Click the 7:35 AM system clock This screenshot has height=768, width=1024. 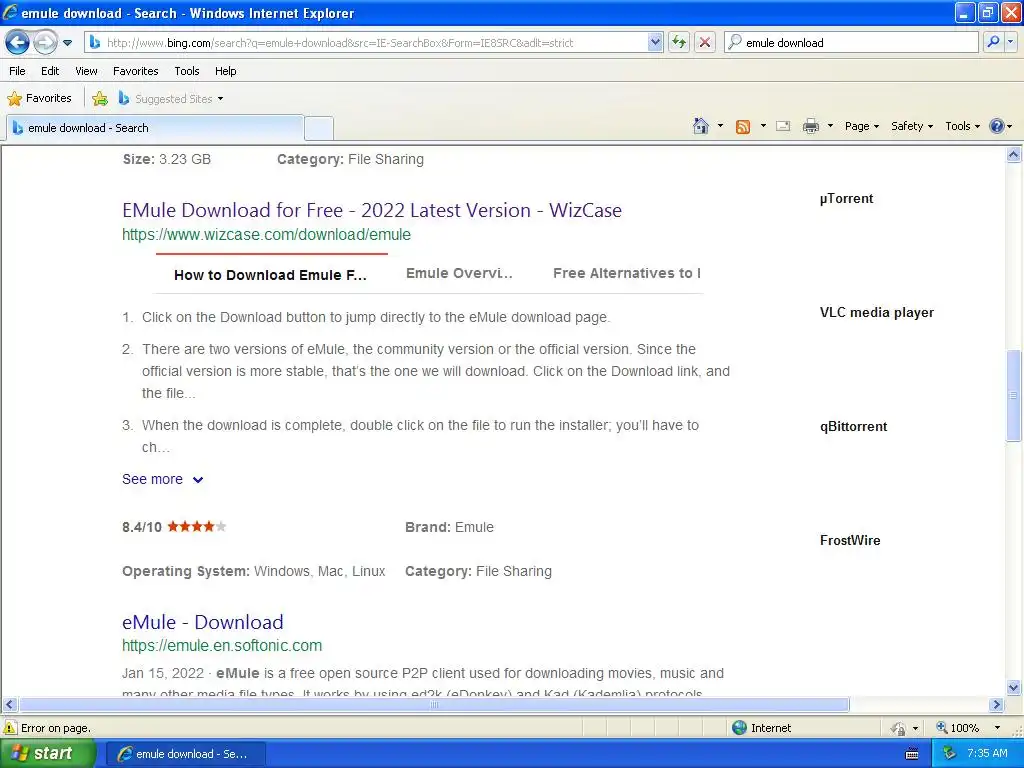point(987,753)
